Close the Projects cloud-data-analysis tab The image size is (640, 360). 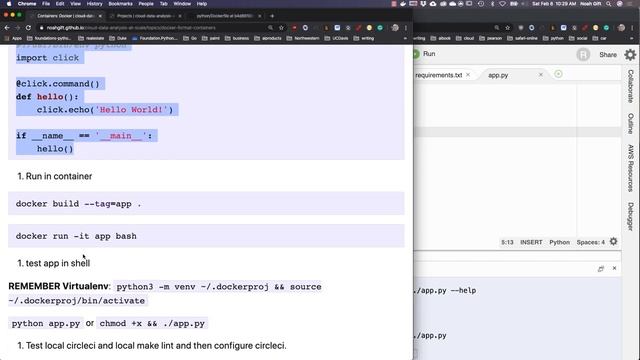(180, 16)
